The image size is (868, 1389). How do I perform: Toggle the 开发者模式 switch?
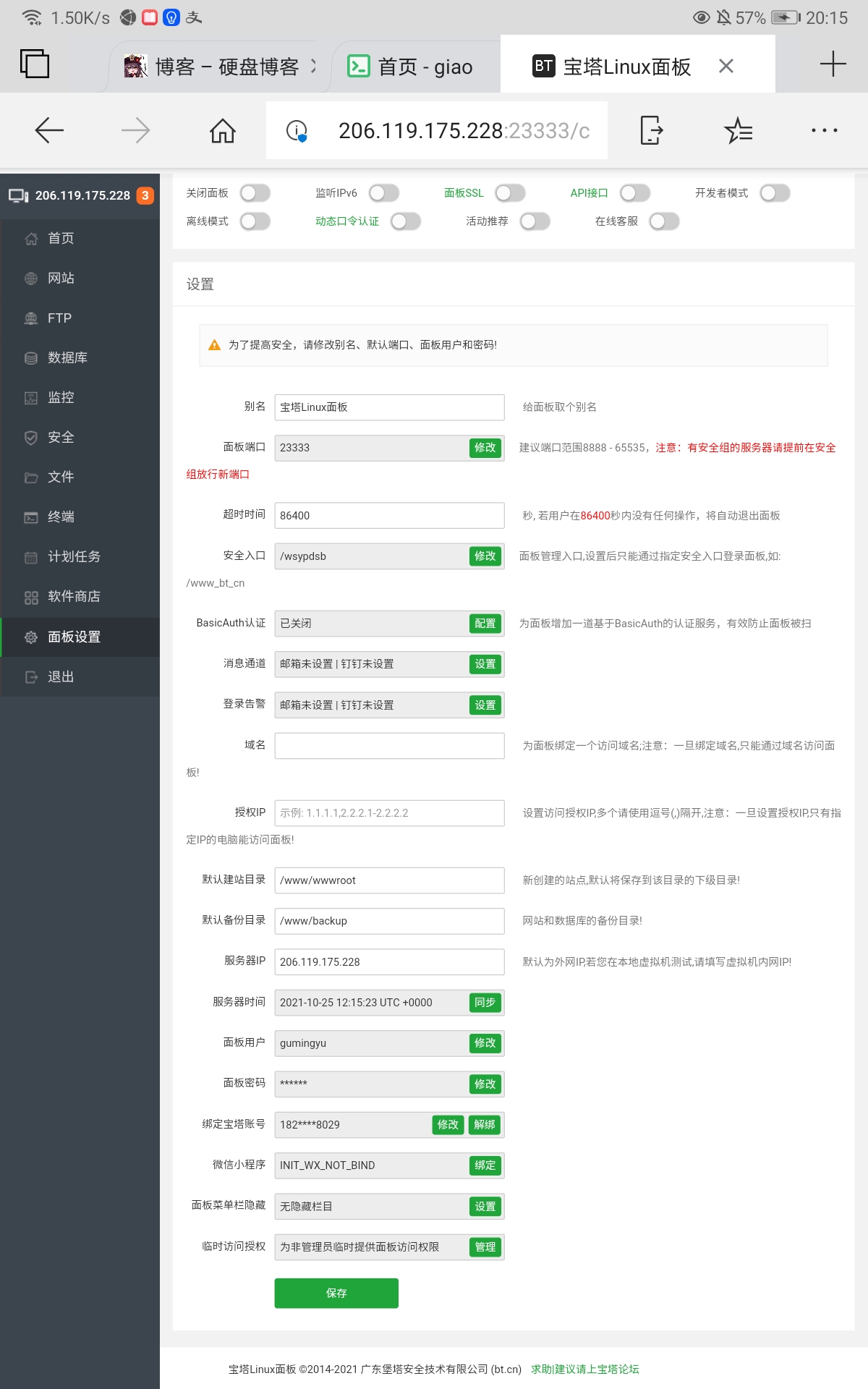[x=775, y=193]
